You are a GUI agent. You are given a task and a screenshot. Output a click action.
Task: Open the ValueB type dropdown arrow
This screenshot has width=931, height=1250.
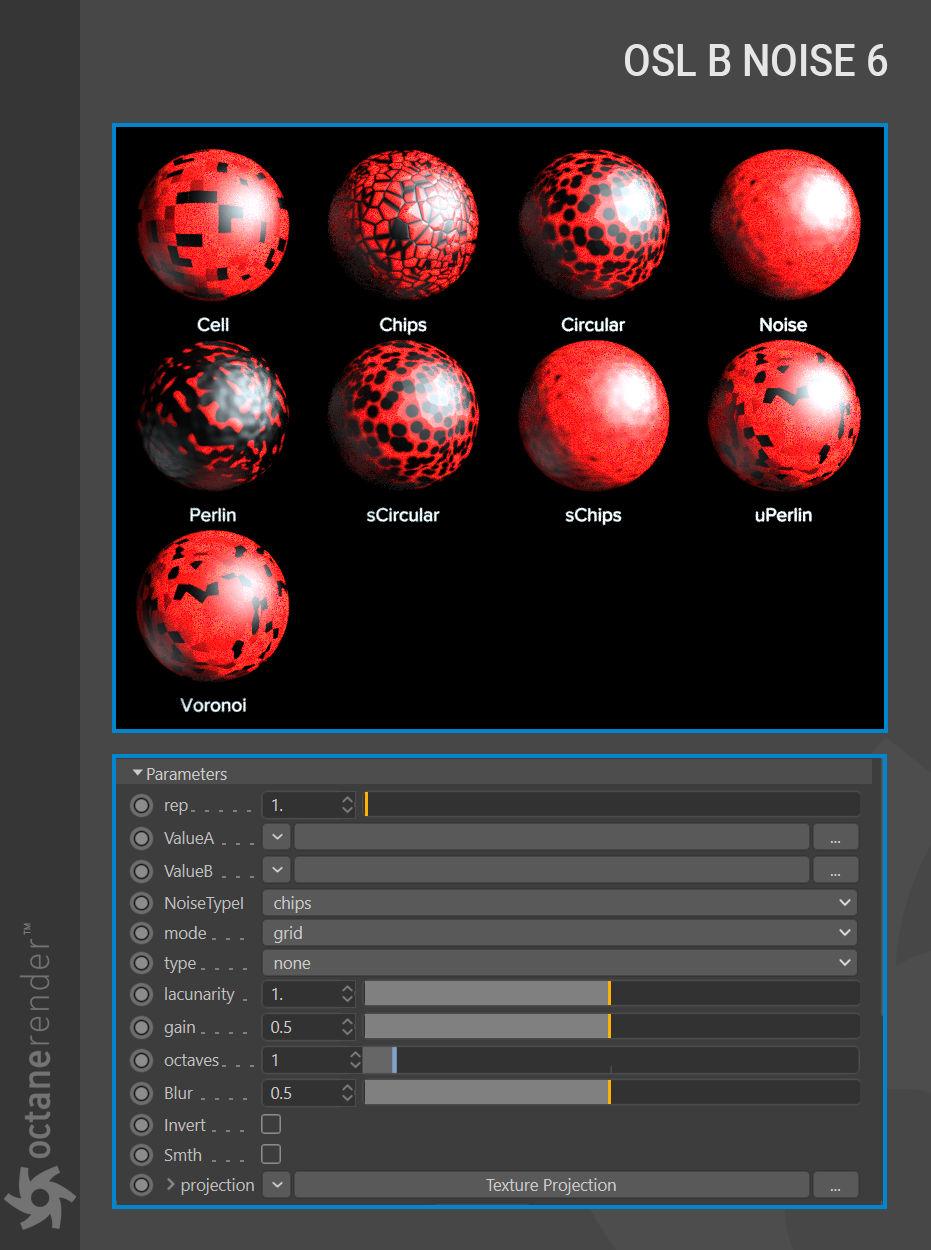tap(277, 870)
